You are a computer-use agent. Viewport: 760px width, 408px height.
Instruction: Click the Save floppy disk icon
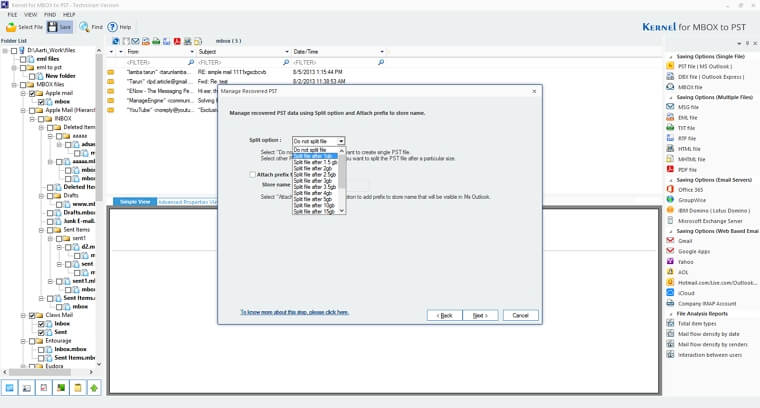(52, 27)
